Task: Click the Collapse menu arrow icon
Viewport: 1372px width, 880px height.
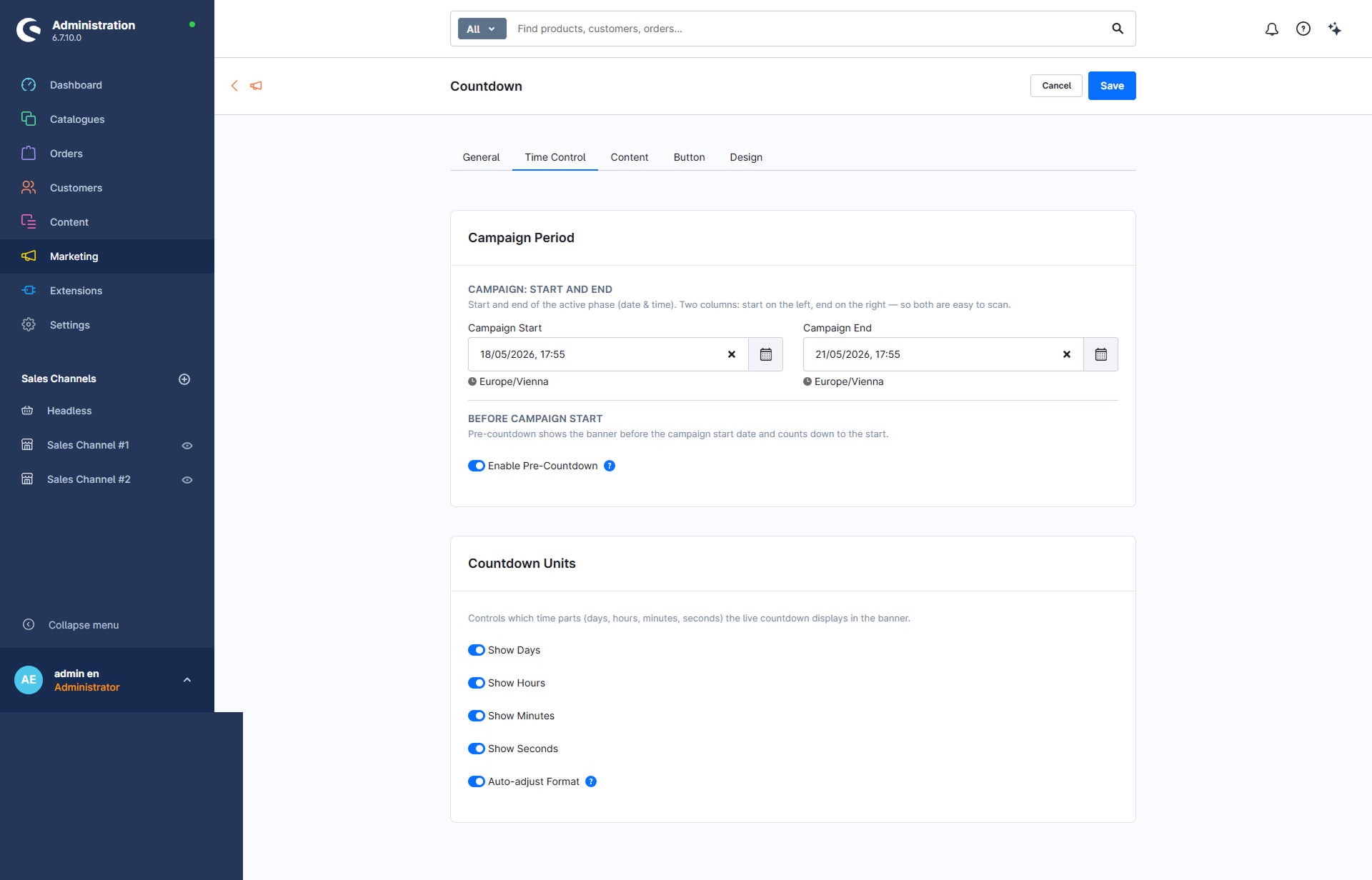Action: click(29, 624)
